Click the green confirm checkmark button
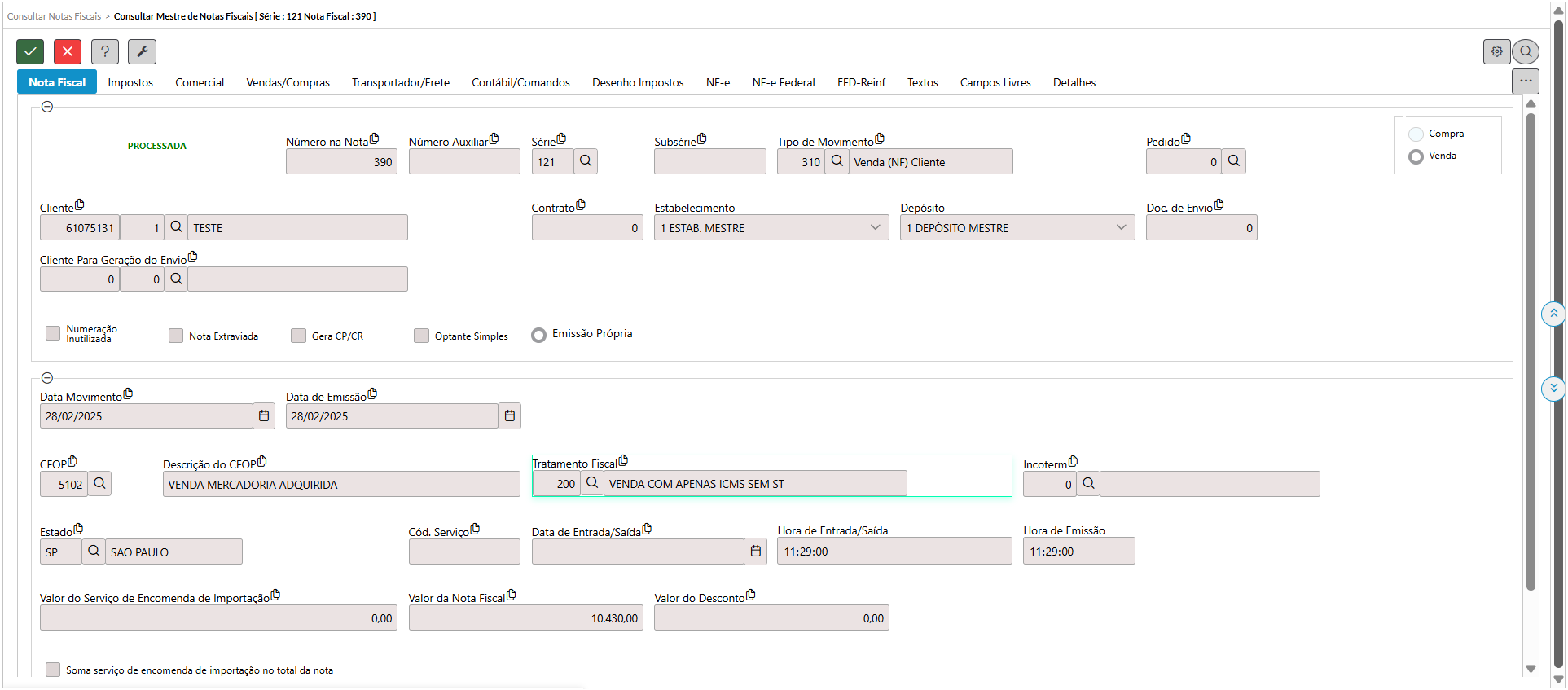1568x690 pixels. [30, 51]
